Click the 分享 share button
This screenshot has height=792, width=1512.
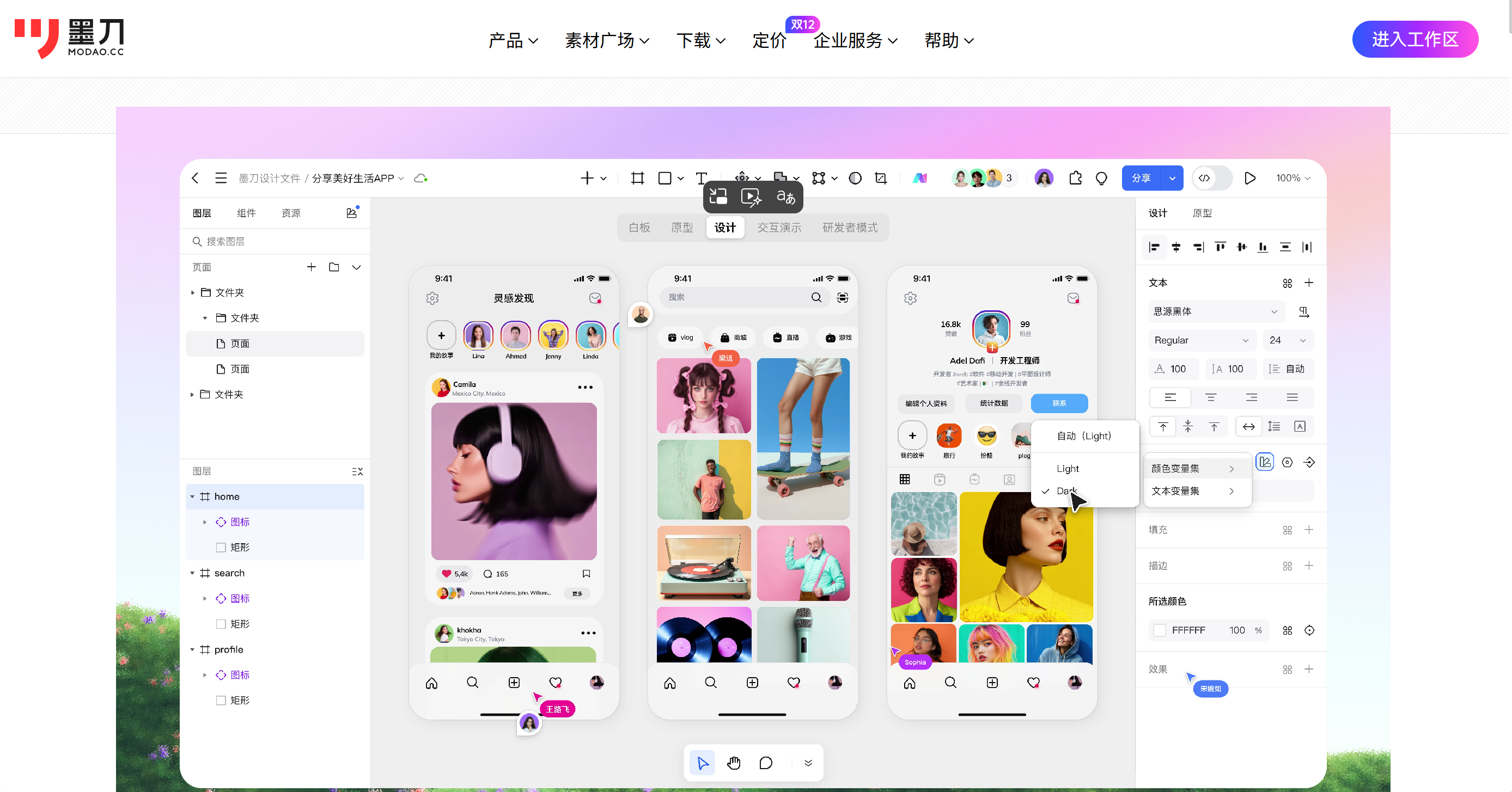click(1141, 178)
